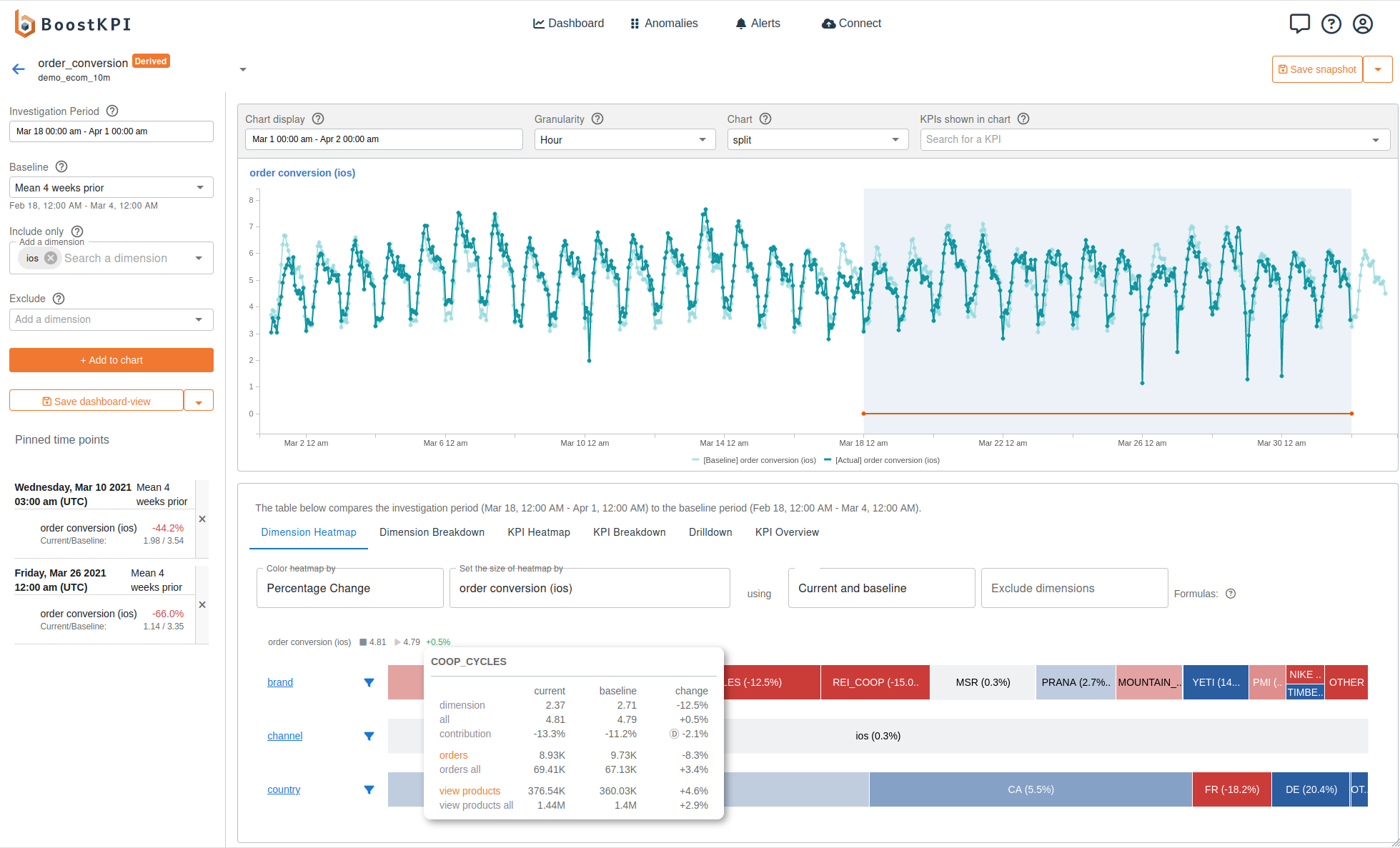Open the Include only dimension dropdown arrow
The width and height of the screenshot is (1400, 848).
tap(199, 258)
